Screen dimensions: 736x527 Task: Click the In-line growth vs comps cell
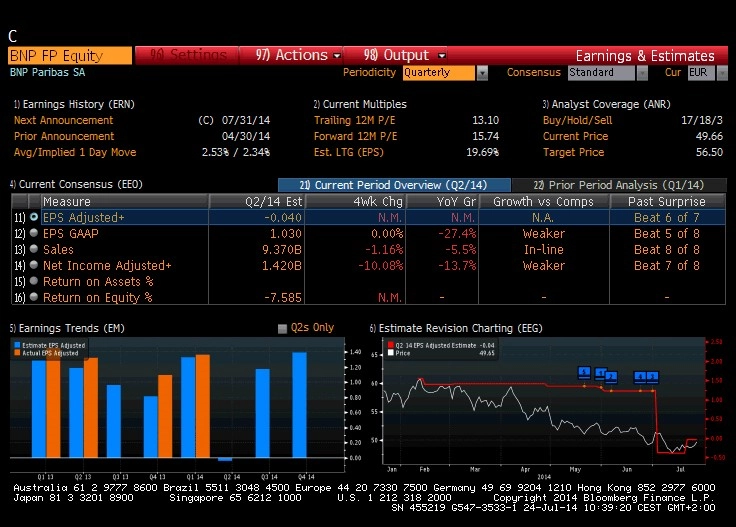(x=544, y=249)
